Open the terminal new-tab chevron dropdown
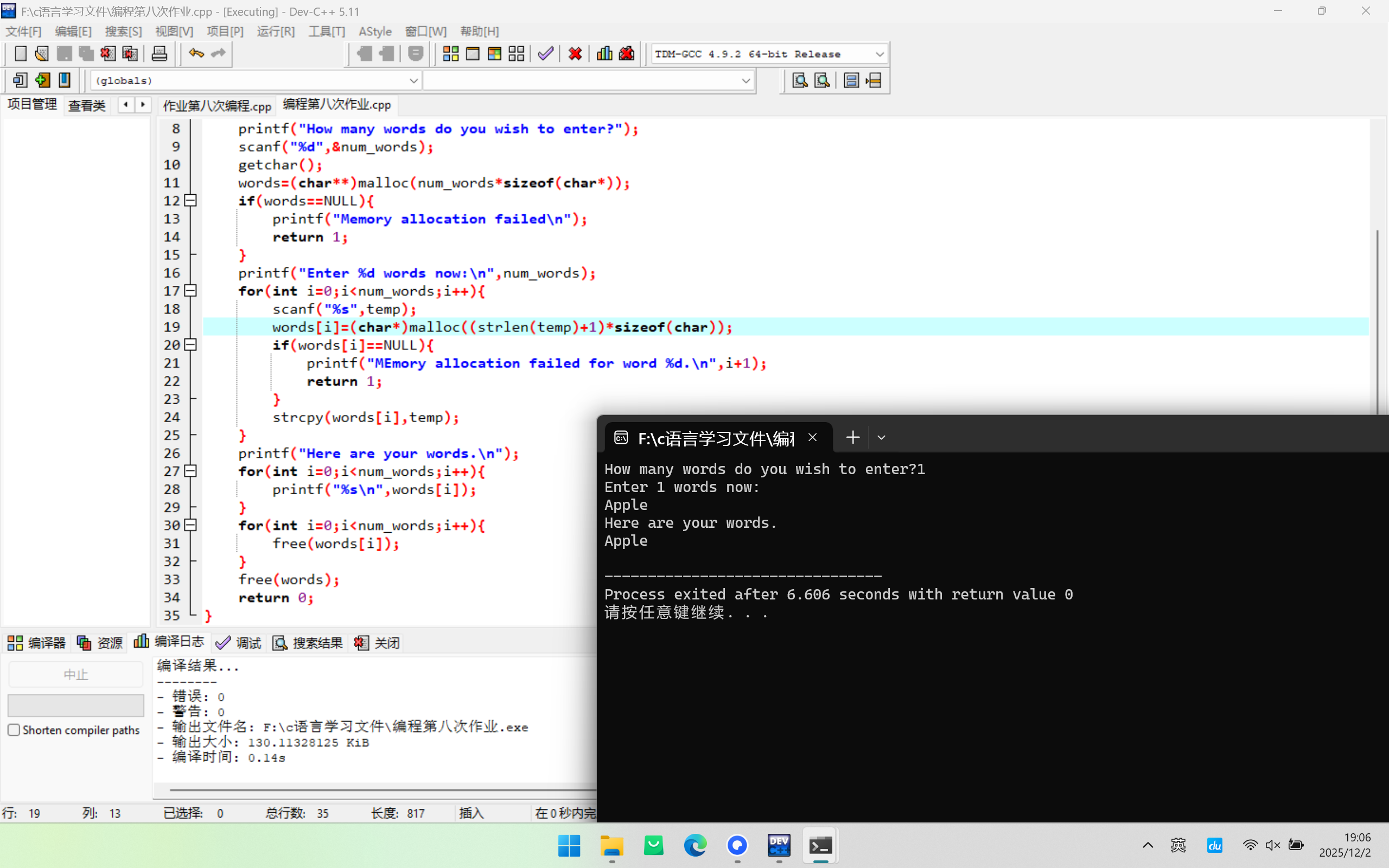The image size is (1389, 868). click(x=881, y=437)
